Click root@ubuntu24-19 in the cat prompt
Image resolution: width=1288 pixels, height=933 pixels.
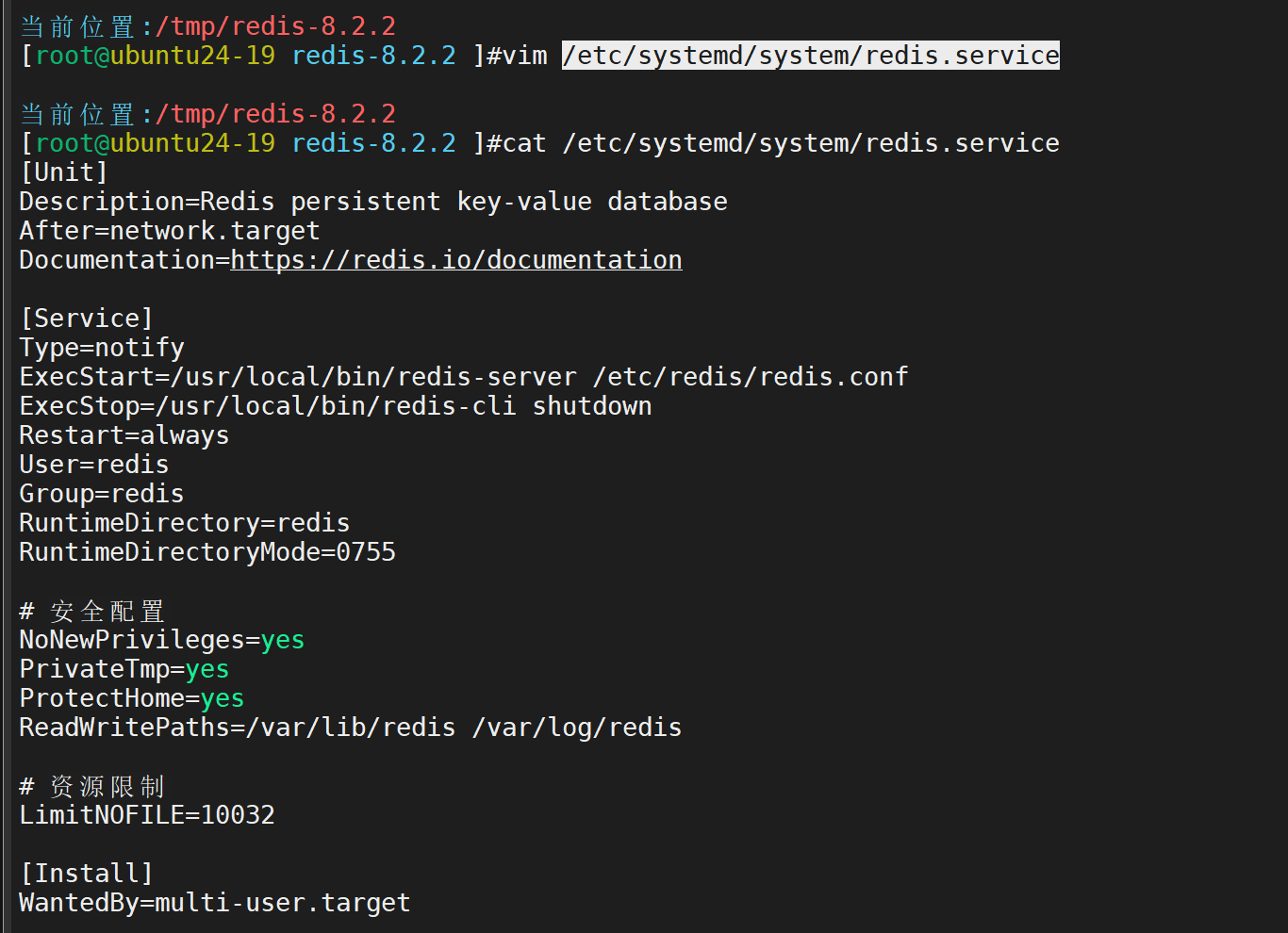pyautogui.click(x=156, y=143)
